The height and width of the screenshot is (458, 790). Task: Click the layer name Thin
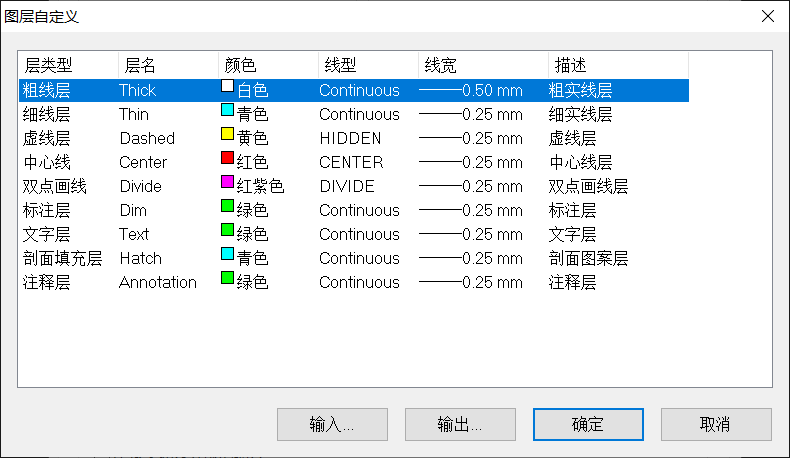(134, 114)
